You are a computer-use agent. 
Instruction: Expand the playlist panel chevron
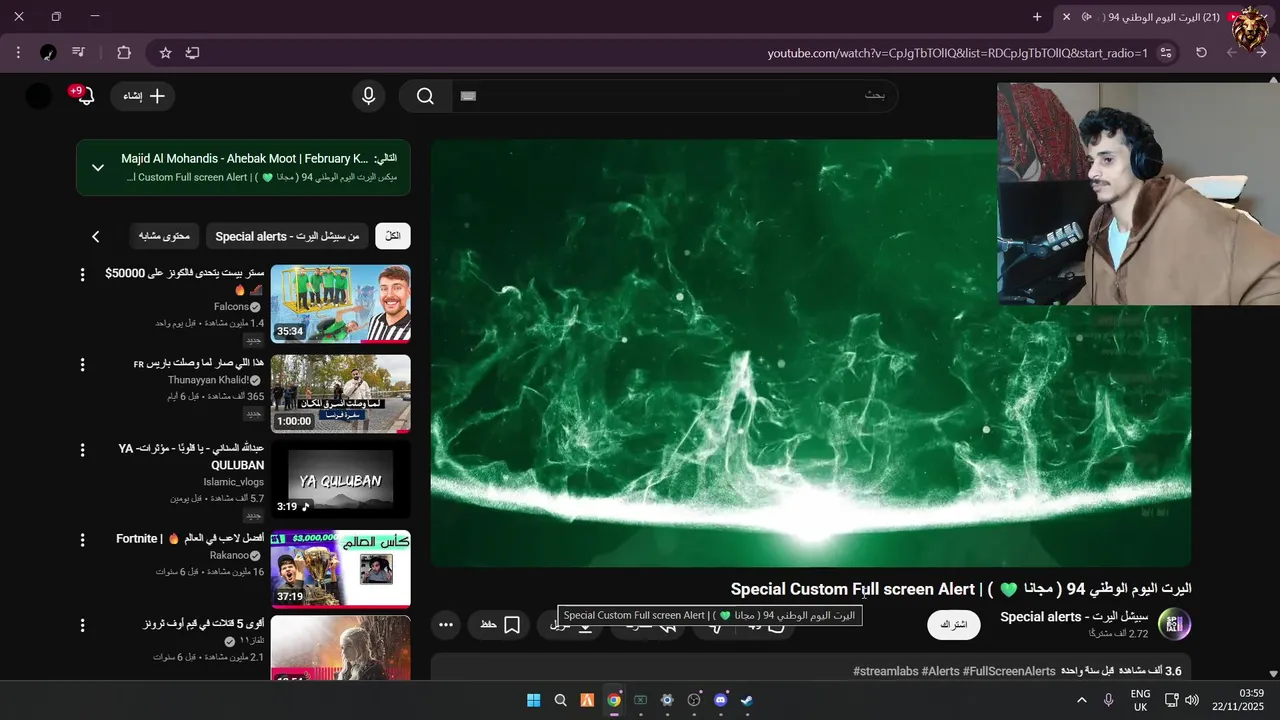tap(98, 167)
